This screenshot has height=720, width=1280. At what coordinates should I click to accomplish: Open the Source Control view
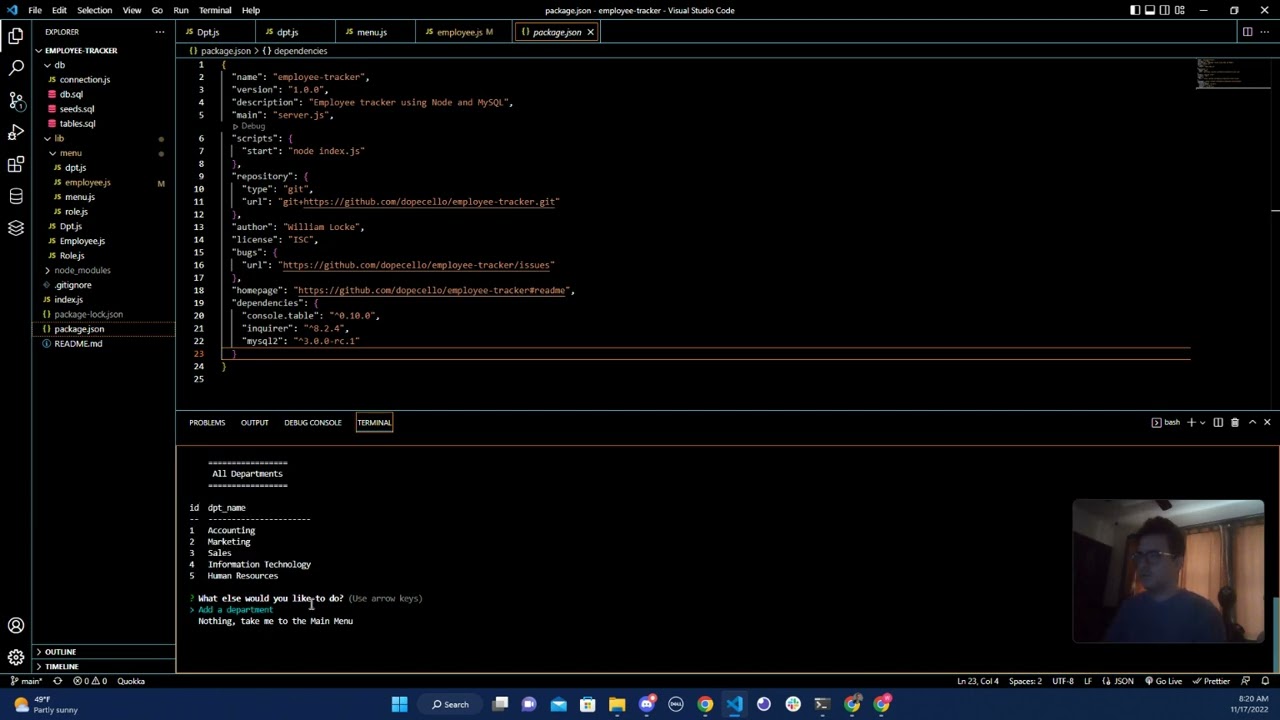[16, 101]
